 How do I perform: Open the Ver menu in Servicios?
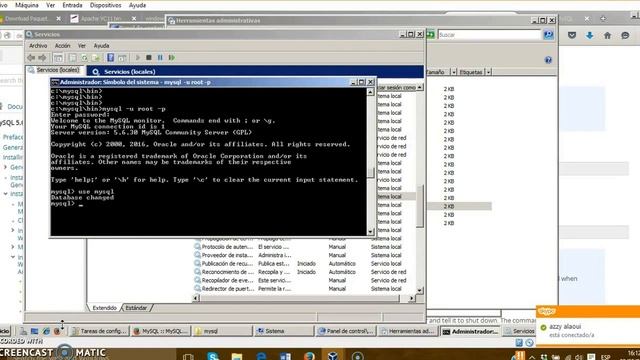tap(82, 46)
